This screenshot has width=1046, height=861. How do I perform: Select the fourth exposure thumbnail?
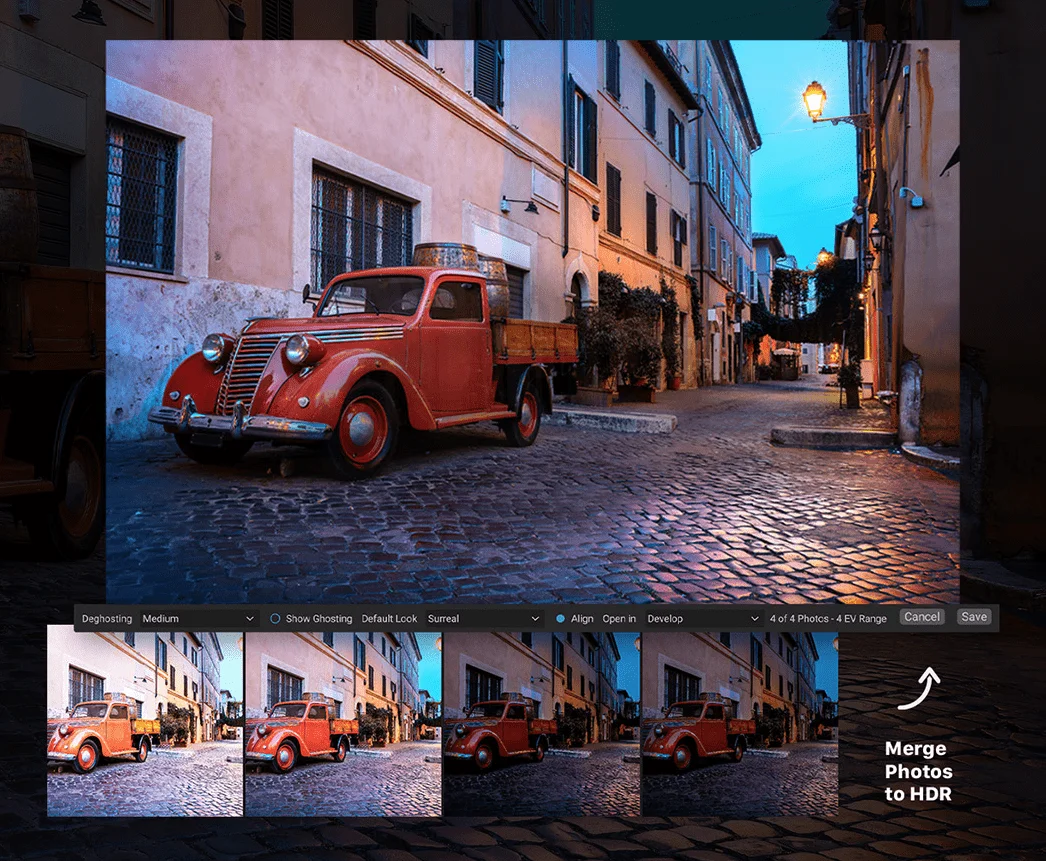(739, 724)
